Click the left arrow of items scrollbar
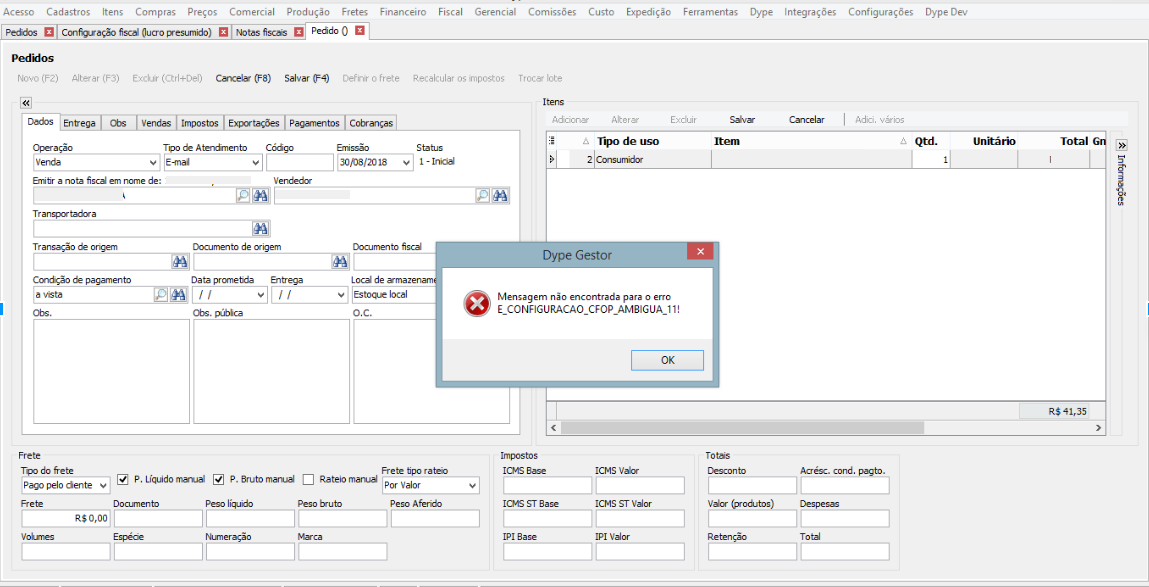The height and width of the screenshot is (587, 1149). (x=554, y=427)
